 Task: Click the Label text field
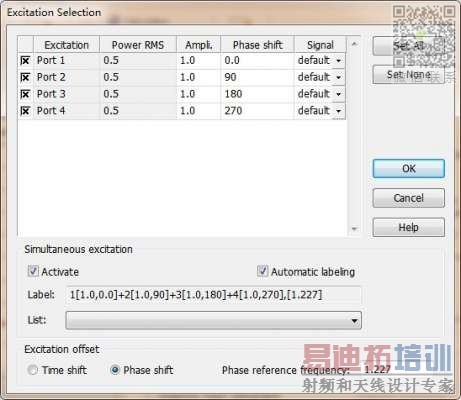click(x=214, y=295)
